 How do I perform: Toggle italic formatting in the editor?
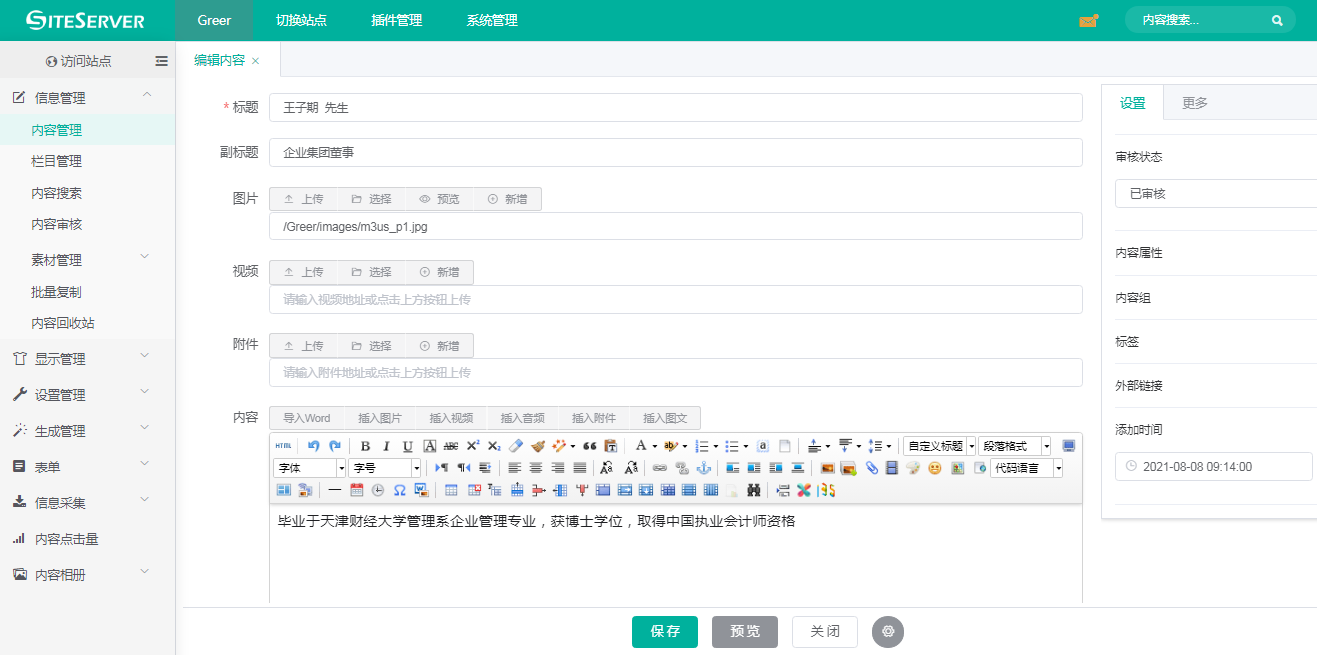(x=386, y=446)
